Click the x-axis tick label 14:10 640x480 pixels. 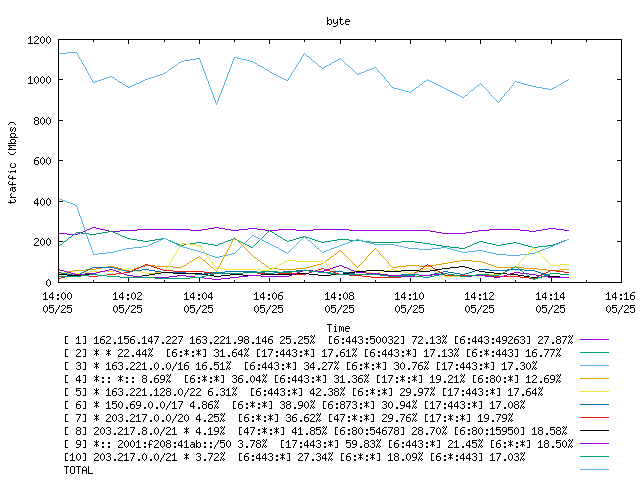coord(409,296)
